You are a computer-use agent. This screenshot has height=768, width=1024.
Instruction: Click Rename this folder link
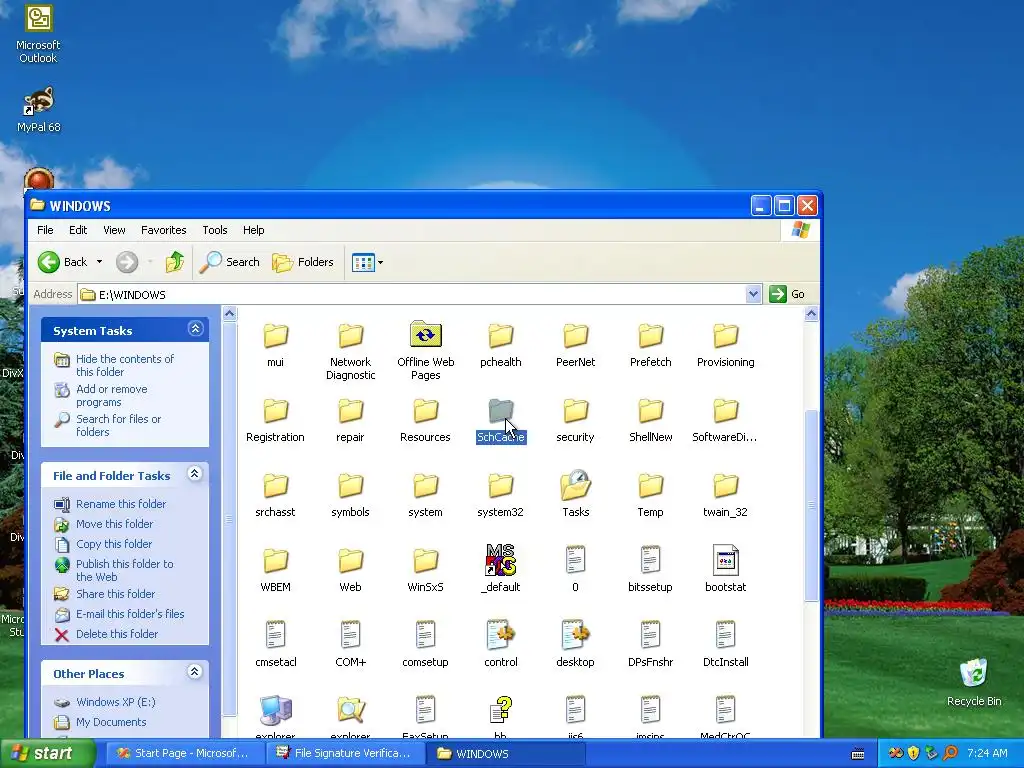(121, 504)
